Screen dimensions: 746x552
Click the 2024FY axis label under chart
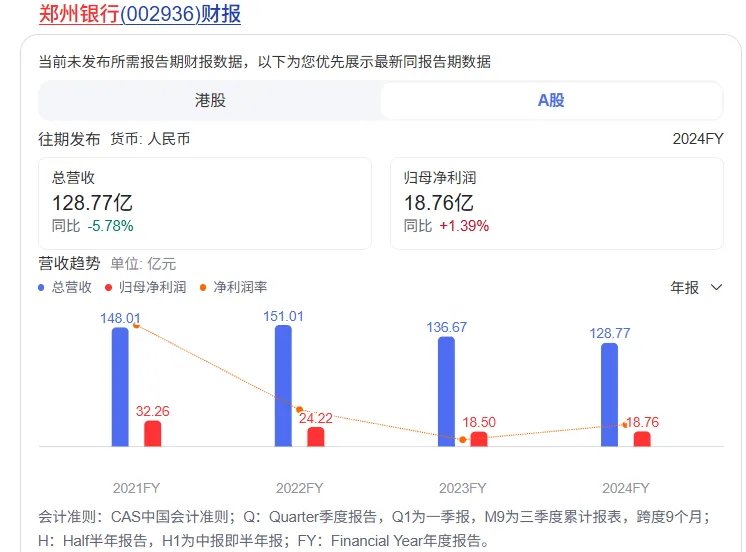(626, 488)
